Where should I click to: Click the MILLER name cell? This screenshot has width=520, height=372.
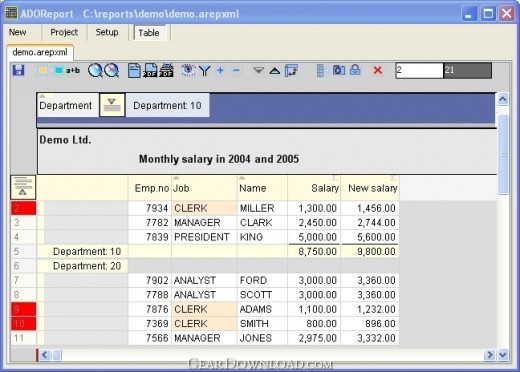pos(262,208)
